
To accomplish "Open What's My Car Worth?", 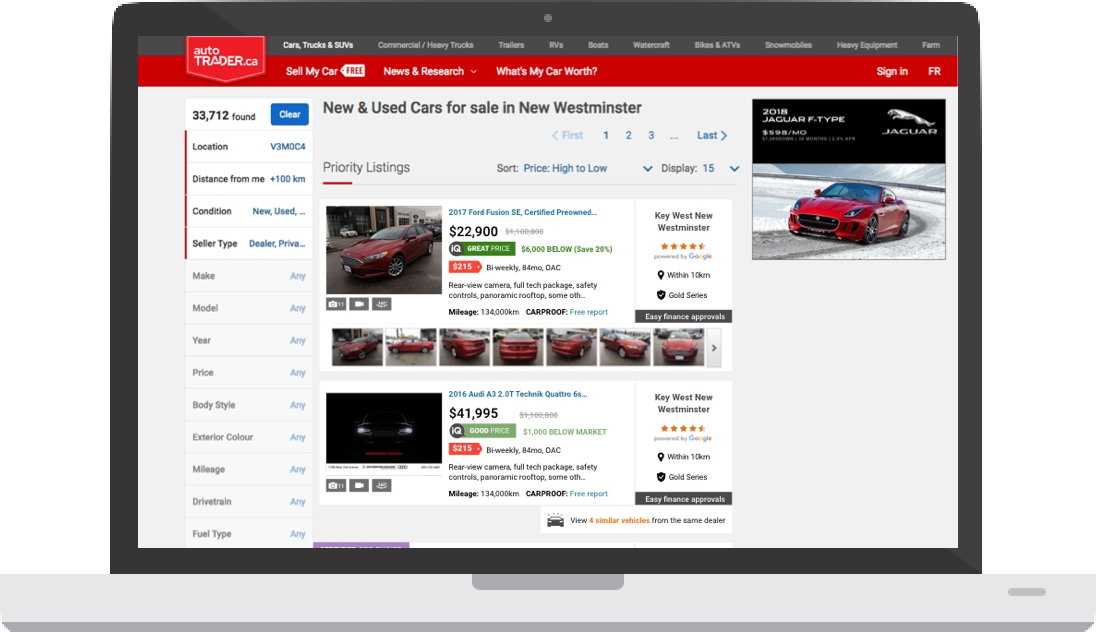I will click(x=547, y=71).
